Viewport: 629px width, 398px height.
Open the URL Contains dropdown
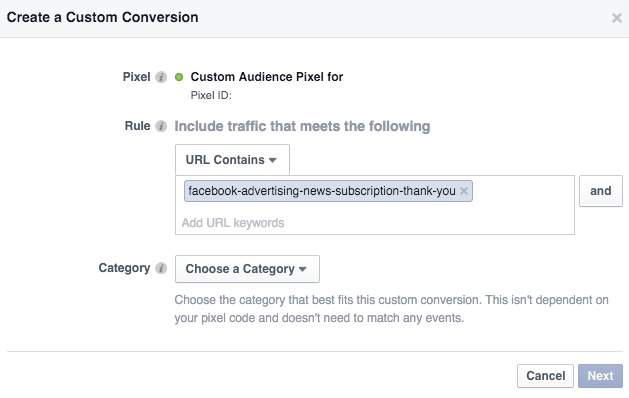click(x=232, y=160)
